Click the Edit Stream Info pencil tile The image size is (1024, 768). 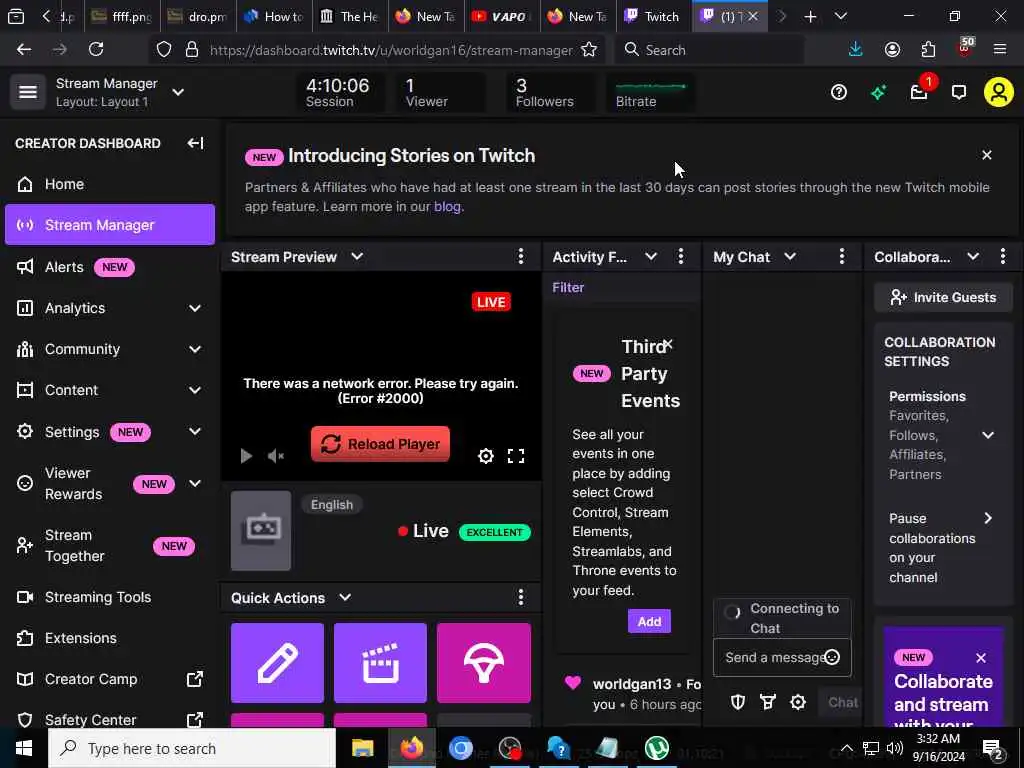tap(277, 663)
